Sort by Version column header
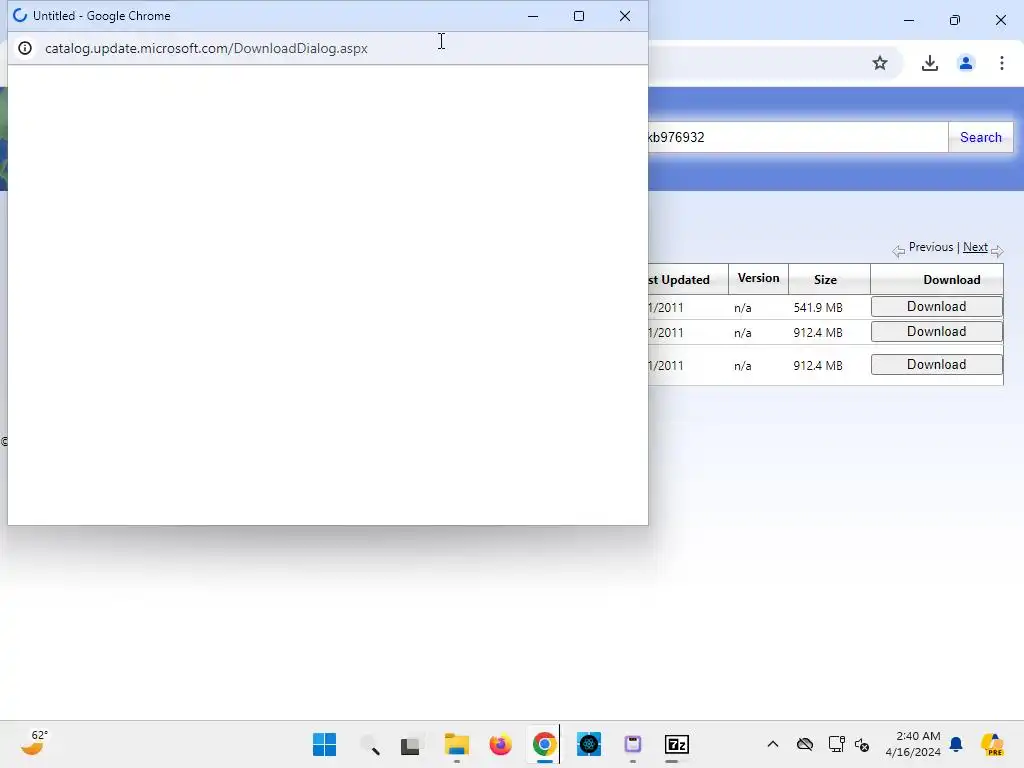 point(758,278)
